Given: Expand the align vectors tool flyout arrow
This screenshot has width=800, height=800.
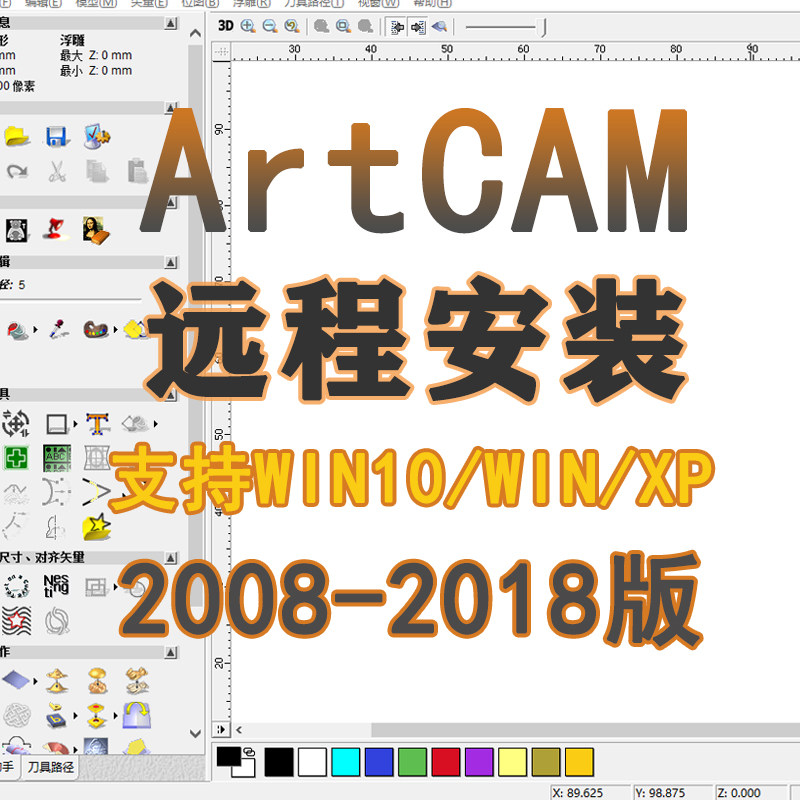Looking at the screenshot, I should 116,587.
